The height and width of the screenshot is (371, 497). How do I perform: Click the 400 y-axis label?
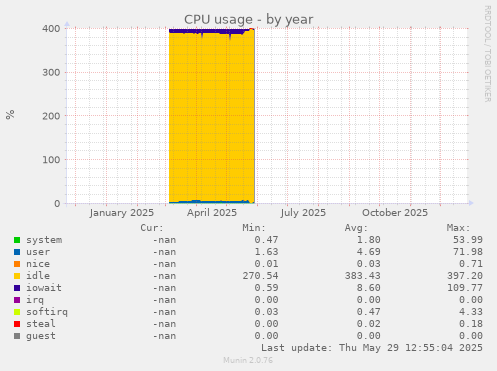(x=51, y=29)
